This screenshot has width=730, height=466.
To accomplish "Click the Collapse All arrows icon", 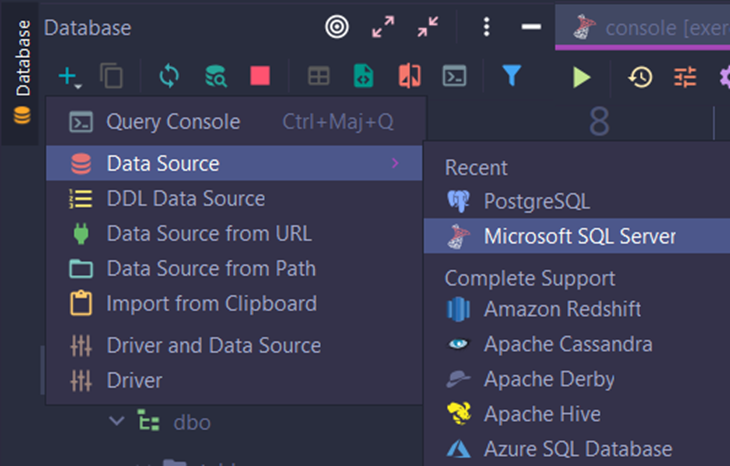I will pyautogui.click(x=430, y=28).
